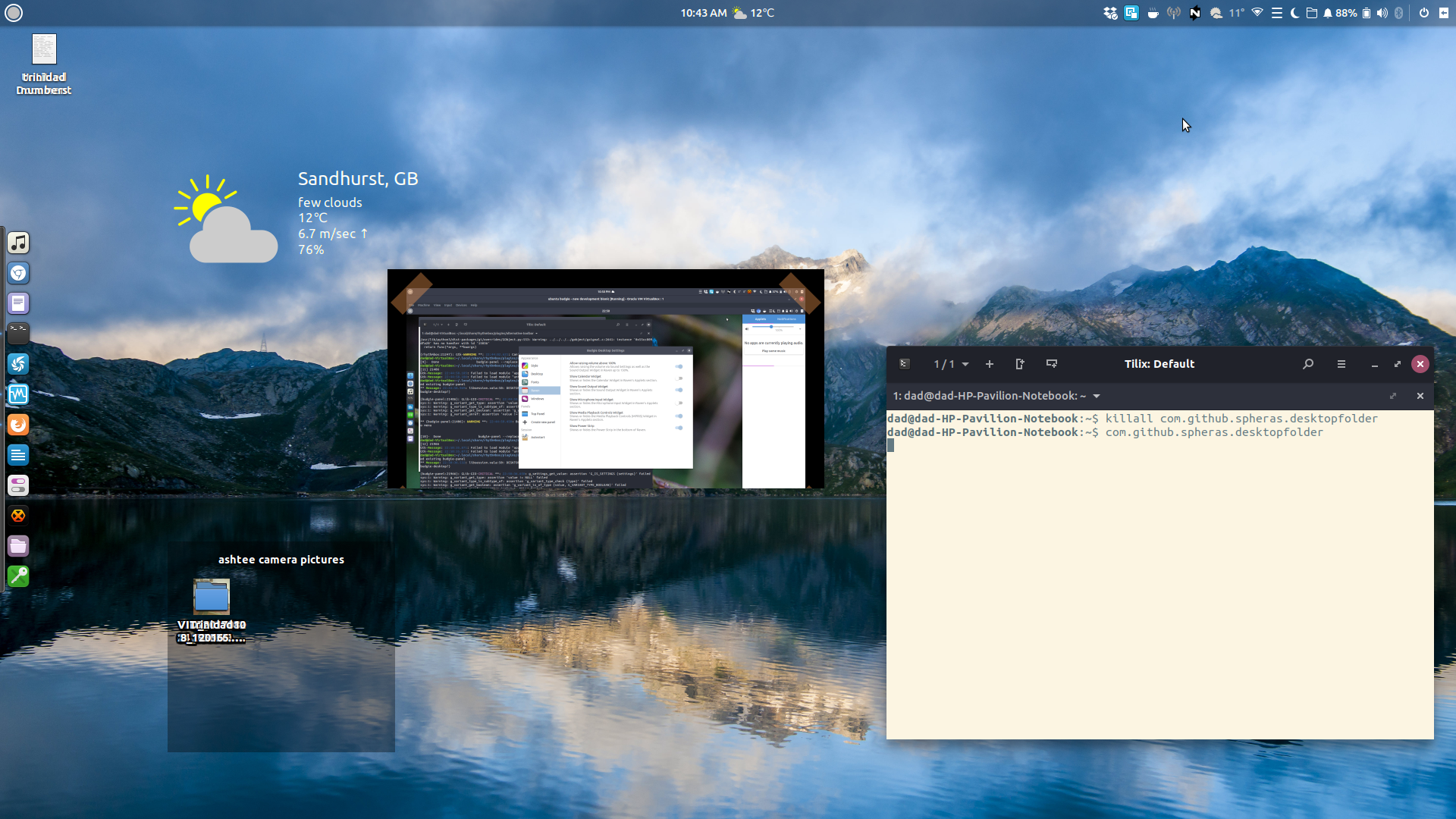Viewport: 1456px width, 819px height.
Task: Toggle the Tilix sidebar session view icon
Action: pos(905,364)
